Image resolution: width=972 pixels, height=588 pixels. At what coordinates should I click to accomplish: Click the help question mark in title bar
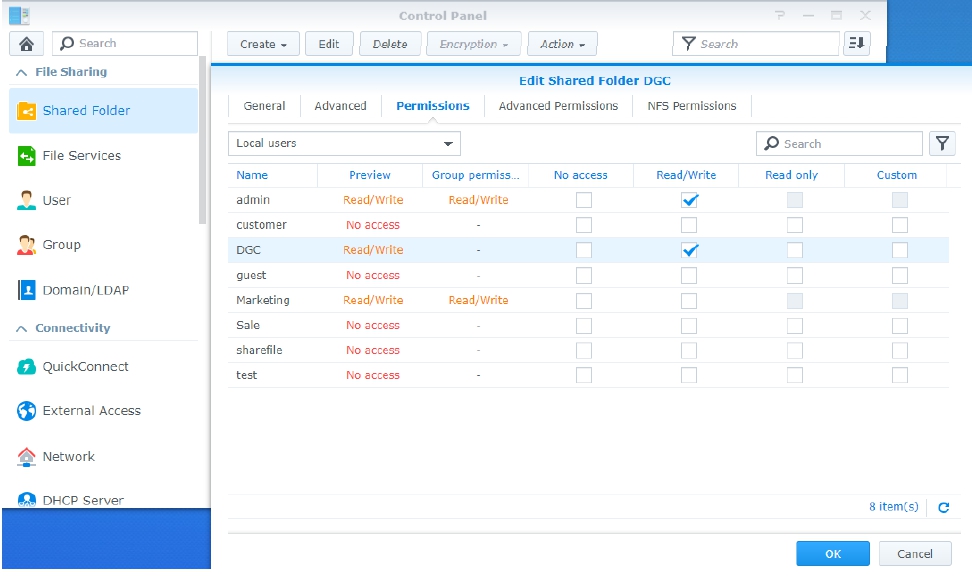(780, 15)
